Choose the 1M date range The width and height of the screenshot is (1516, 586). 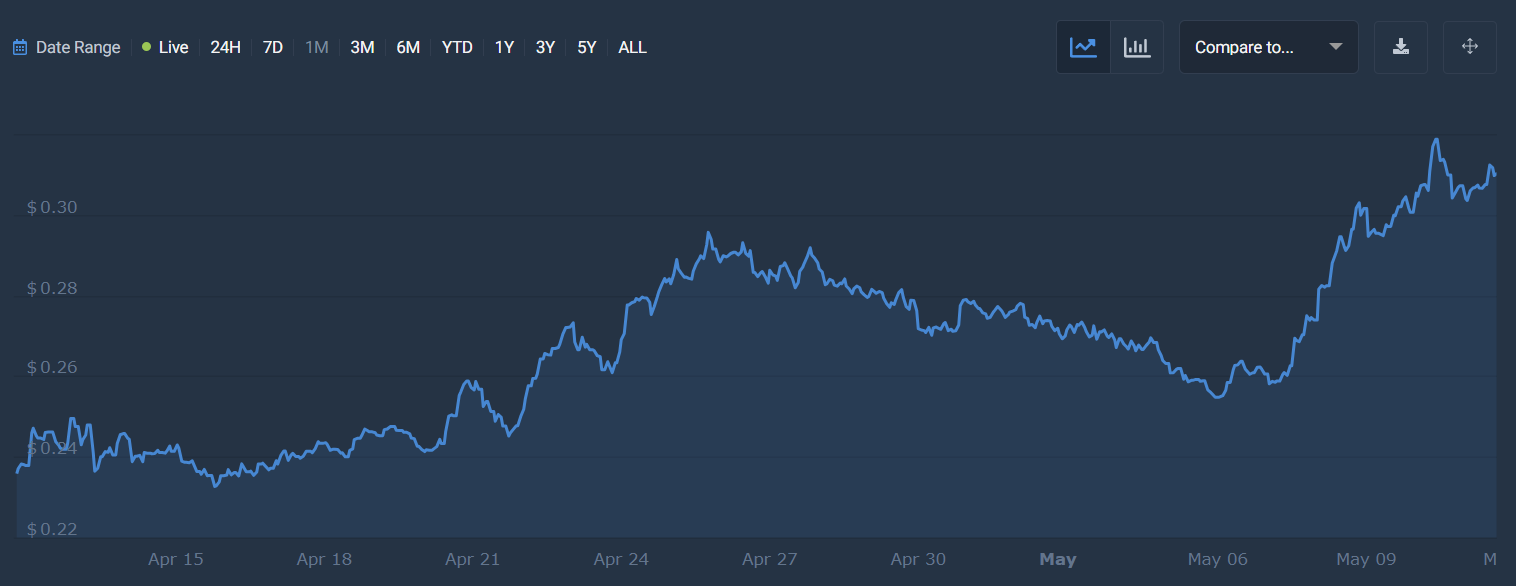tap(316, 47)
